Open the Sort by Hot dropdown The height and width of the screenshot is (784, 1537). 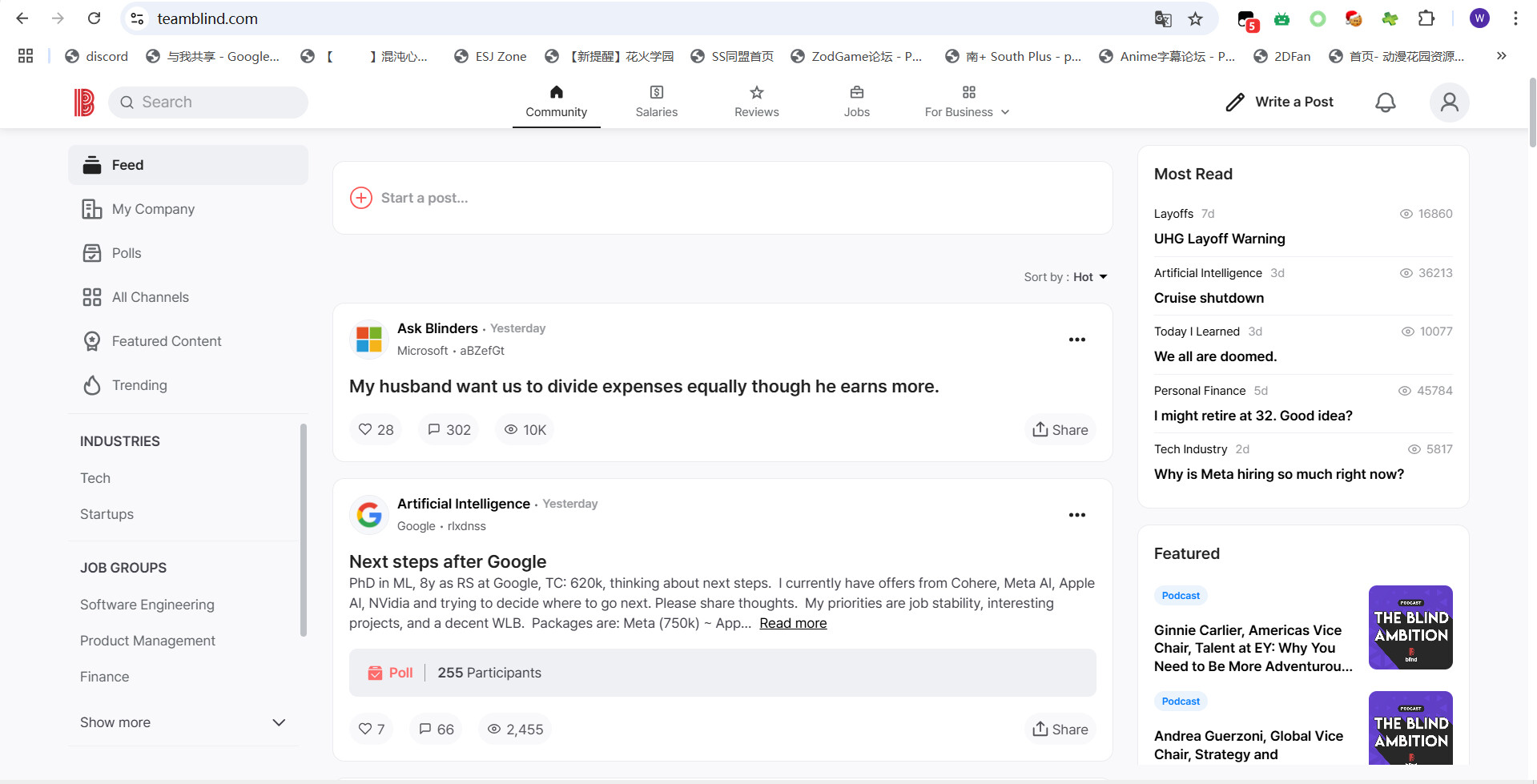click(x=1065, y=277)
